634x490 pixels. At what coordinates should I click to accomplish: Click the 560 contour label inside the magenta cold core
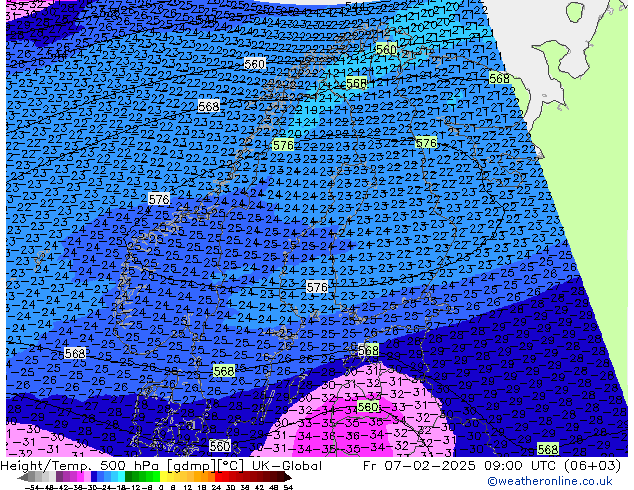pyautogui.click(x=368, y=406)
